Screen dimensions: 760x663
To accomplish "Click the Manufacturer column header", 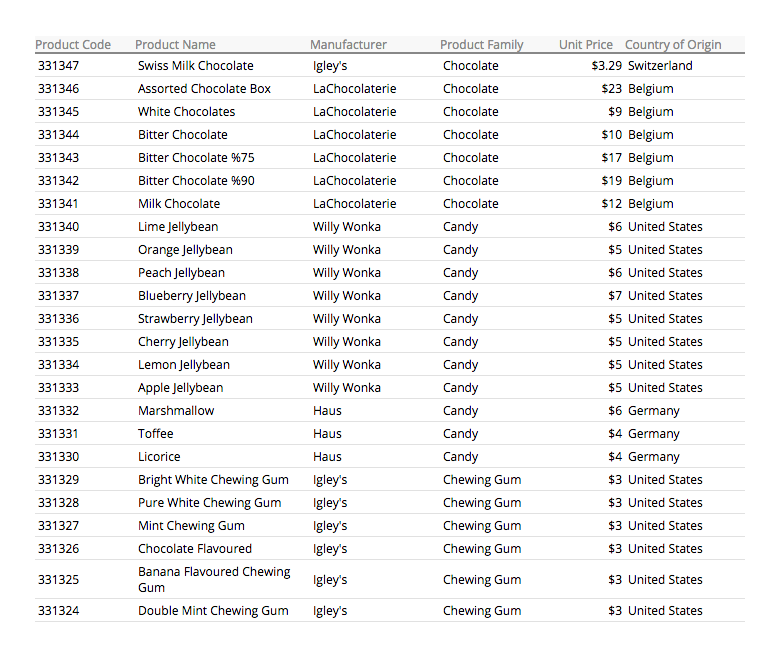I will (348, 45).
